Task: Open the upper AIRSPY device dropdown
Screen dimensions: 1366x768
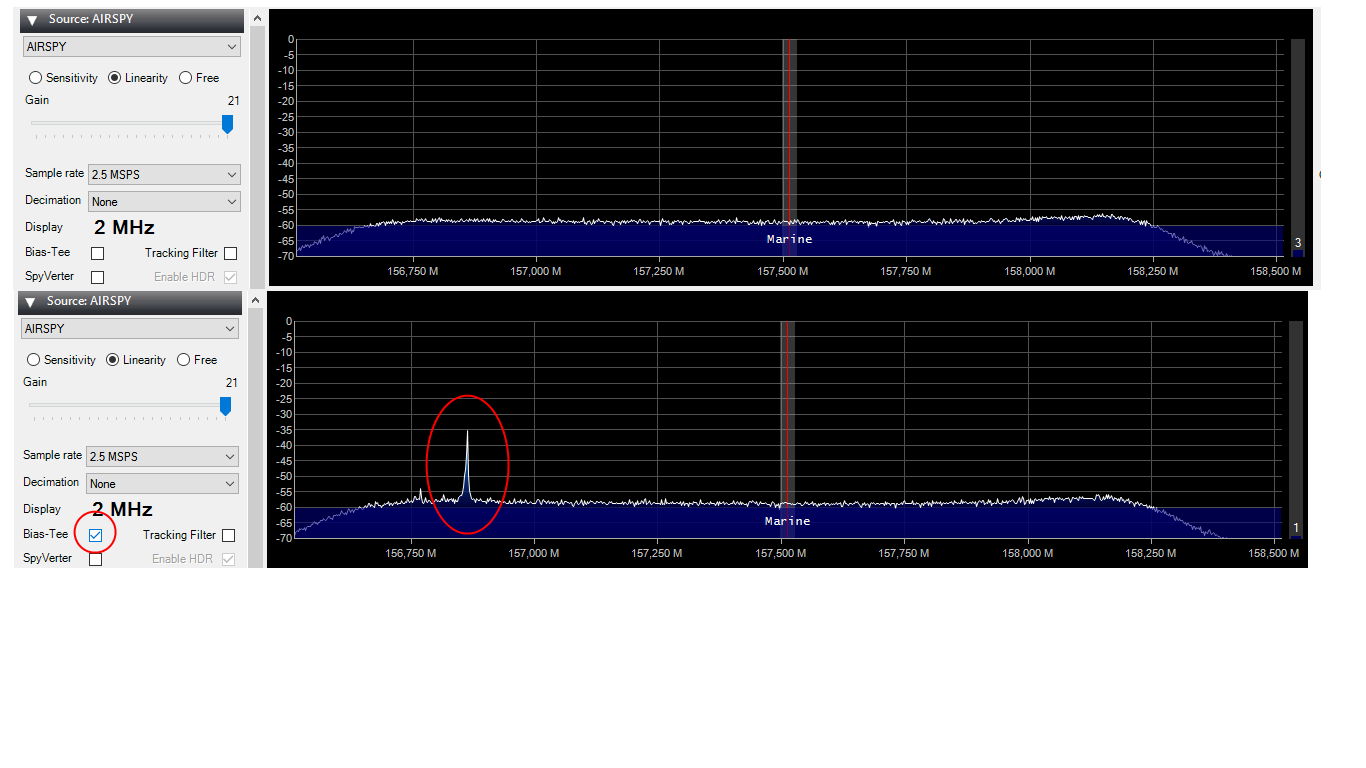Action: coord(131,47)
